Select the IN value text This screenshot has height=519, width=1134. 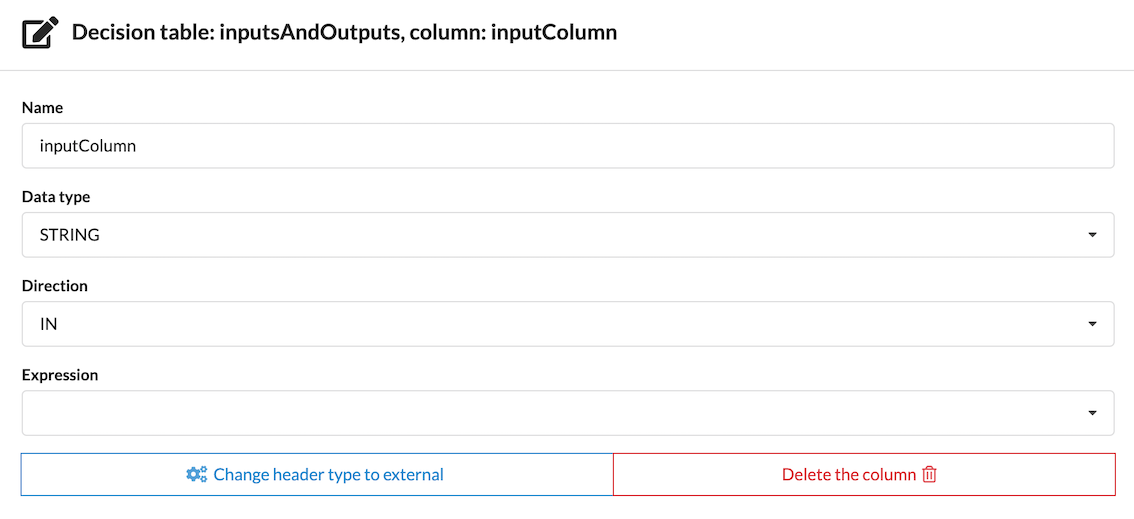(x=49, y=324)
